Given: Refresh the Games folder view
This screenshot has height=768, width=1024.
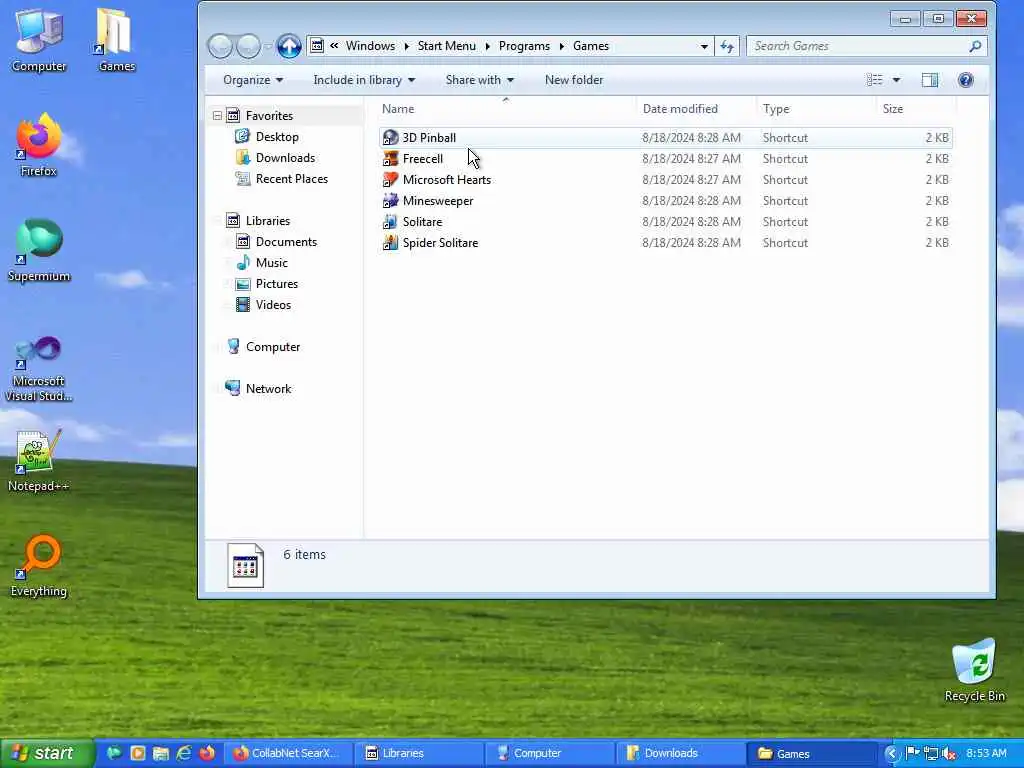Looking at the screenshot, I should tap(727, 46).
